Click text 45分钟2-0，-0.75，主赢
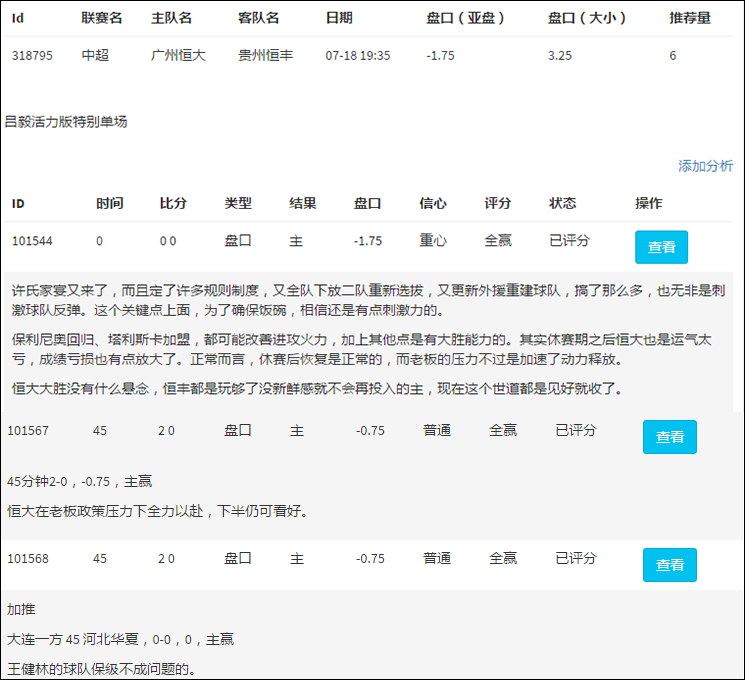745x680 pixels. click(79, 481)
